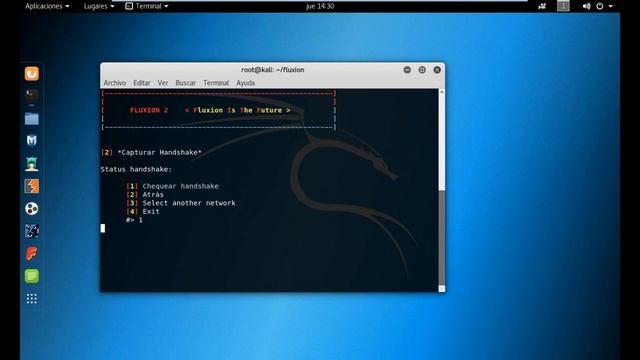Click the "Atrás" option text
Image resolution: width=640 pixels, height=360 pixels.
pyautogui.click(x=153, y=195)
